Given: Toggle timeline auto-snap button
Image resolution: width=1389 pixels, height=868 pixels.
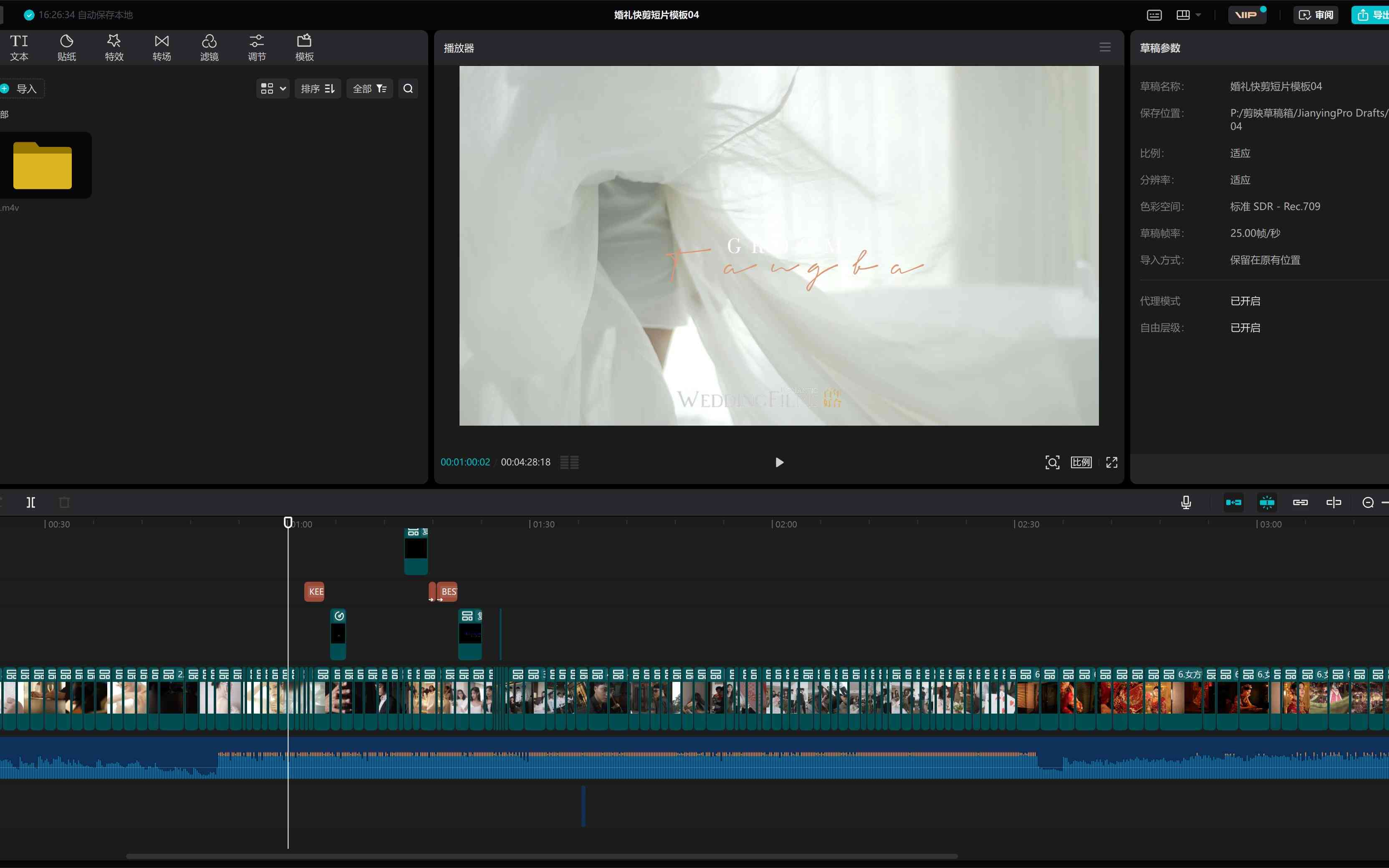Looking at the screenshot, I should (1267, 502).
